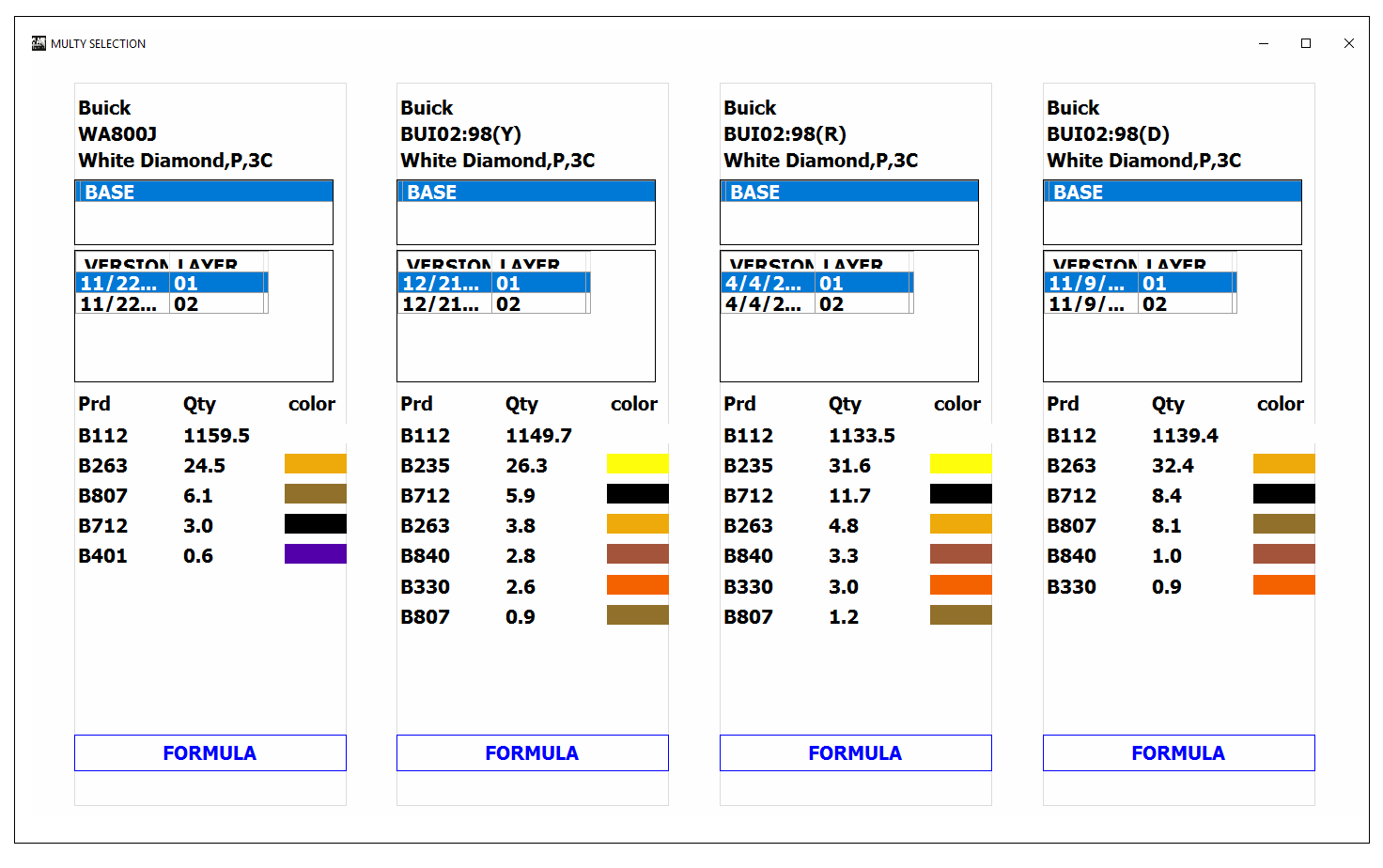
Task: Click the WA800J color code text
Action: coord(117,134)
